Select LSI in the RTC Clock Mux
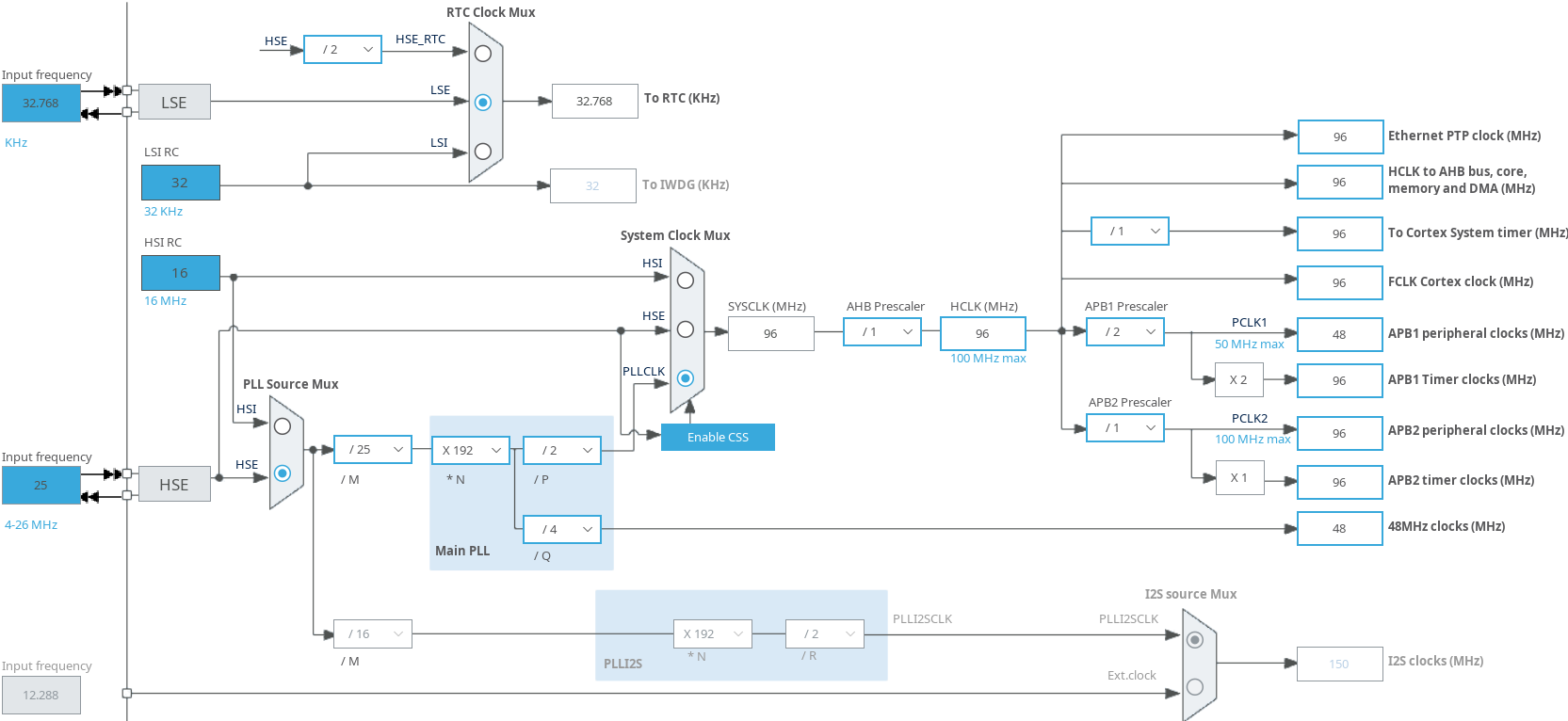 (x=483, y=151)
